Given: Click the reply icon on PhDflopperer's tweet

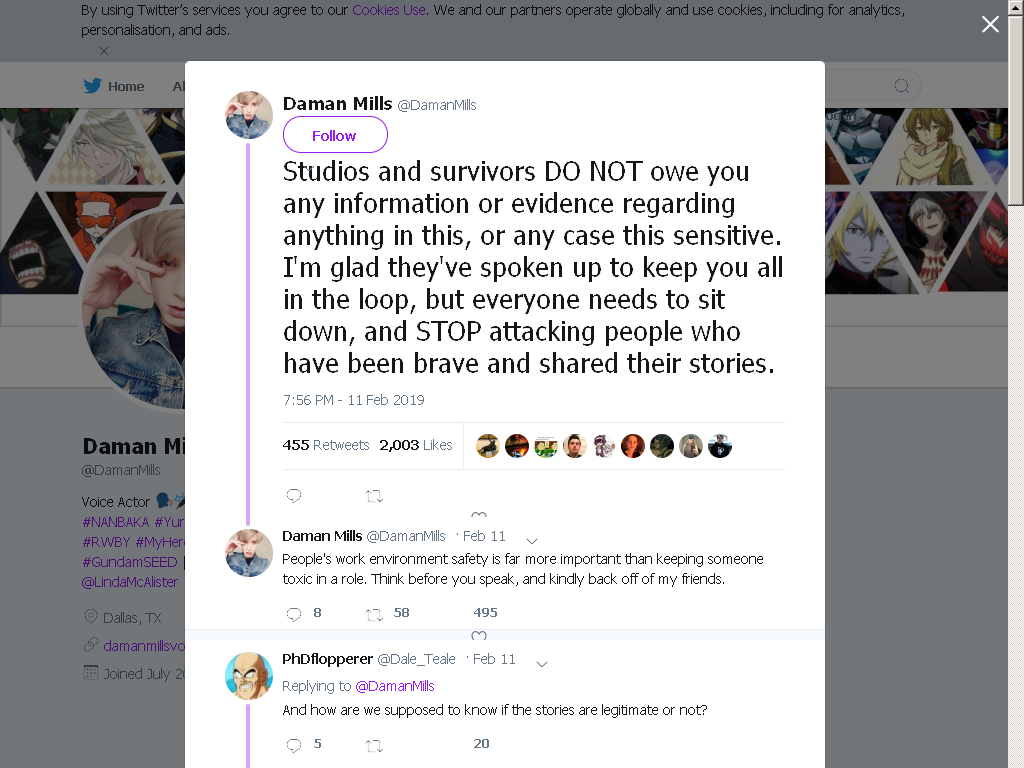Looking at the screenshot, I should tap(294, 744).
